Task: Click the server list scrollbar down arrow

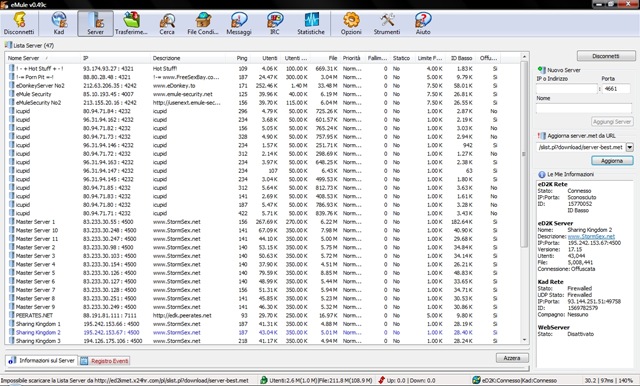Action: point(524,340)
